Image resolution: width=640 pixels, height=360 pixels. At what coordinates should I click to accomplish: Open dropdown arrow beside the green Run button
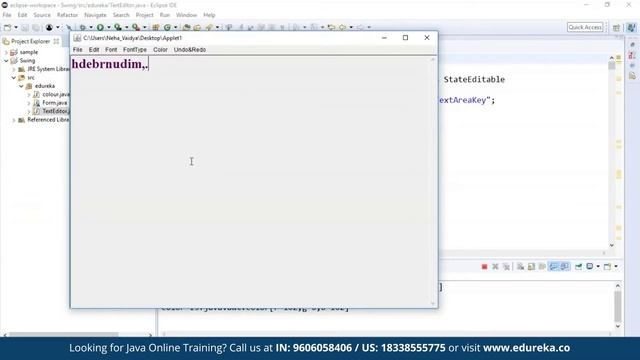pos(109,27)
